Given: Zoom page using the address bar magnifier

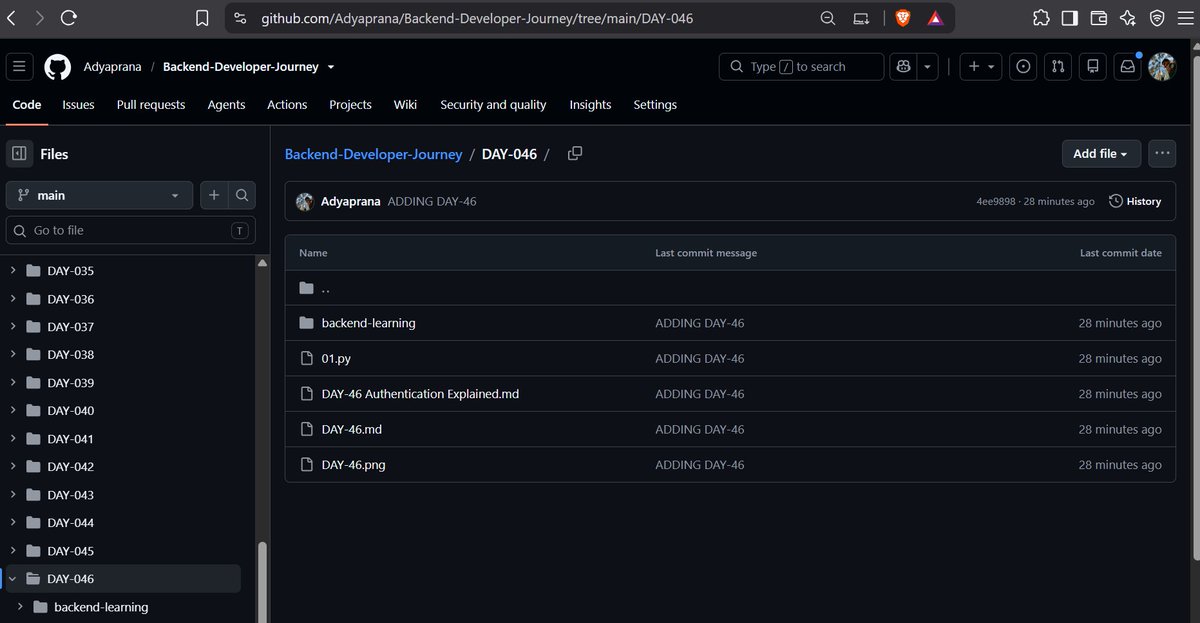Looking at the screenshot, I should pos(828,18).
